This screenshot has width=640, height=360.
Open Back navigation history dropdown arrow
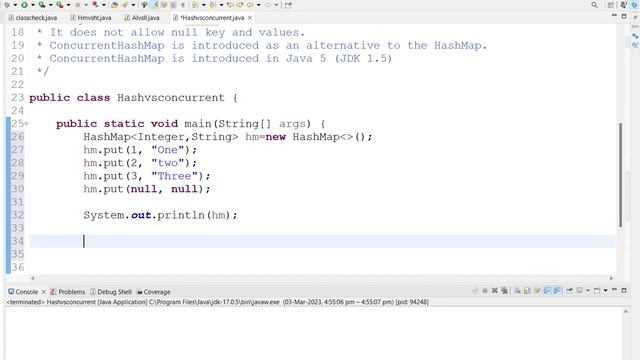coord(258,5)
